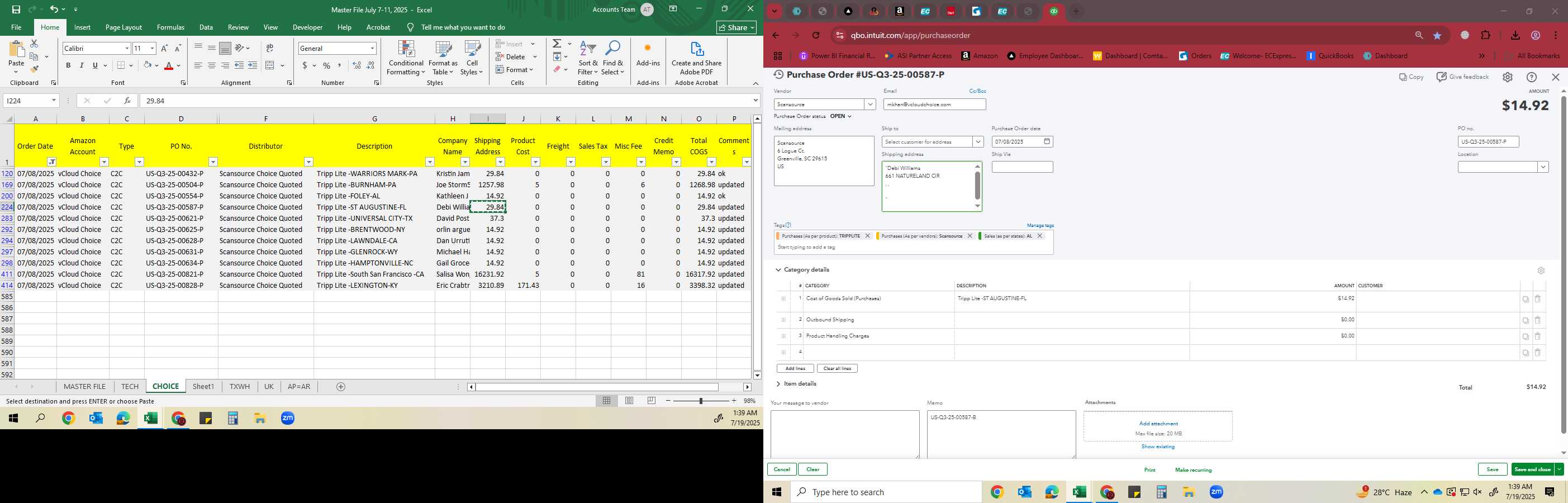The image size is (1568, 503).
Task: Switch to the AP=AR sheet tab
Action: click(299, 387)
